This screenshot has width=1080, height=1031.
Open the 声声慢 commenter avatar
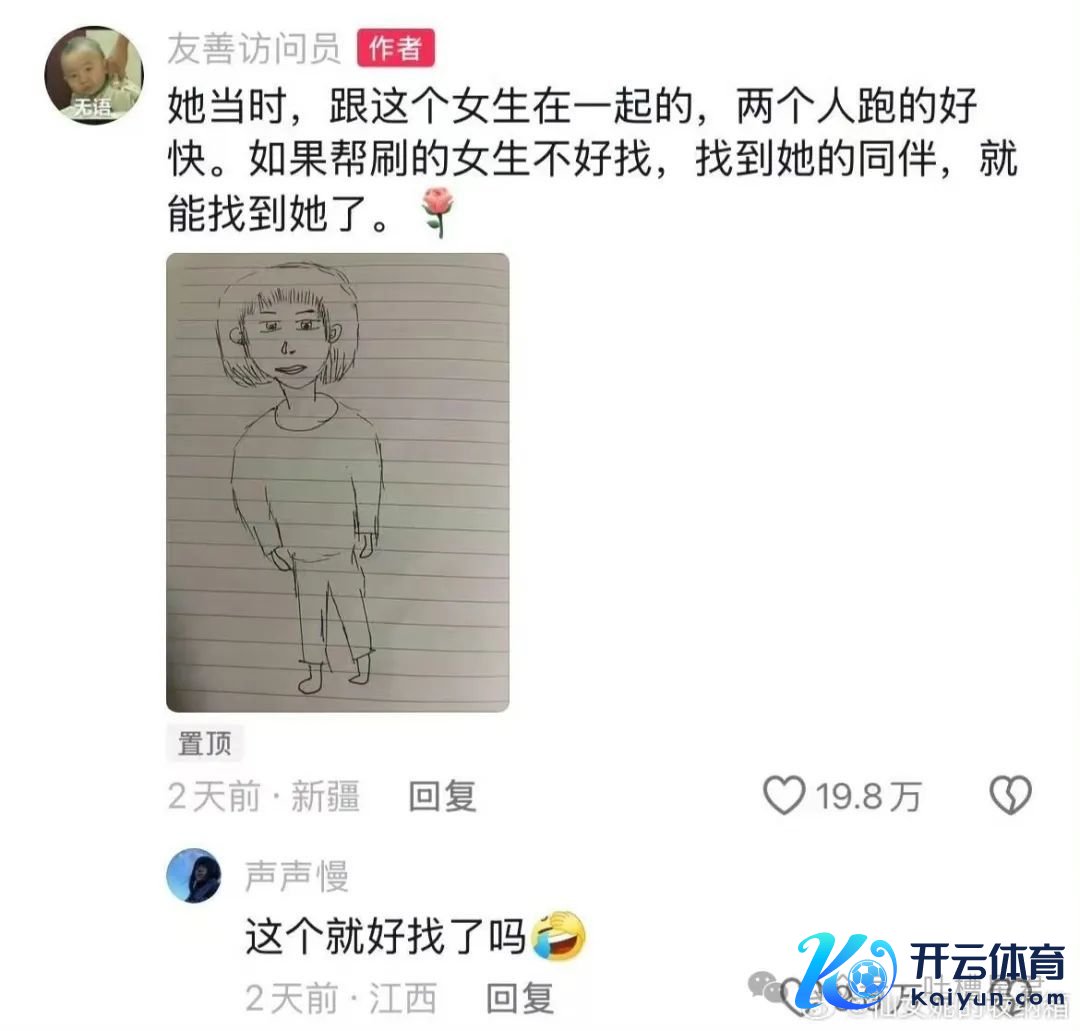[x=194, y=875]
